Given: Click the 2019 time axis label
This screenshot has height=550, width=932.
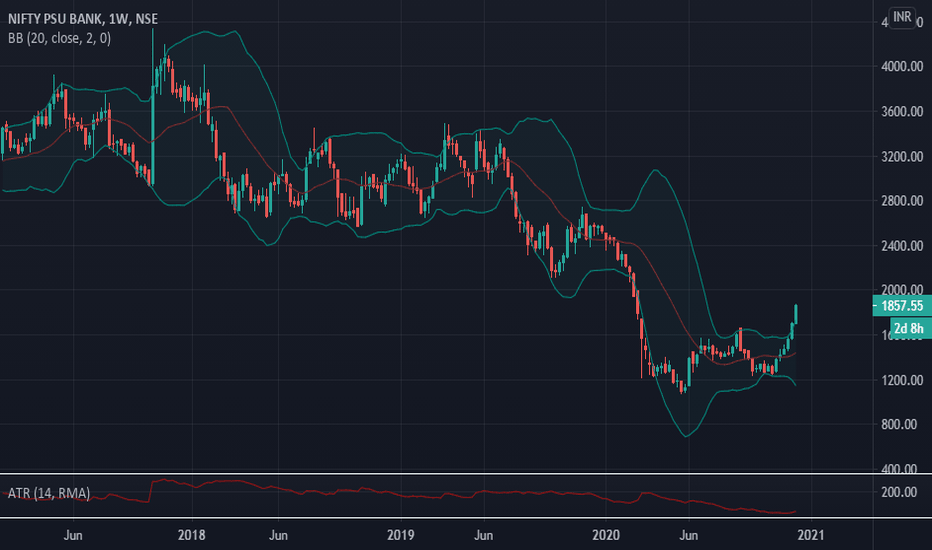Looking at the screenshot, I should pos(401,535).
